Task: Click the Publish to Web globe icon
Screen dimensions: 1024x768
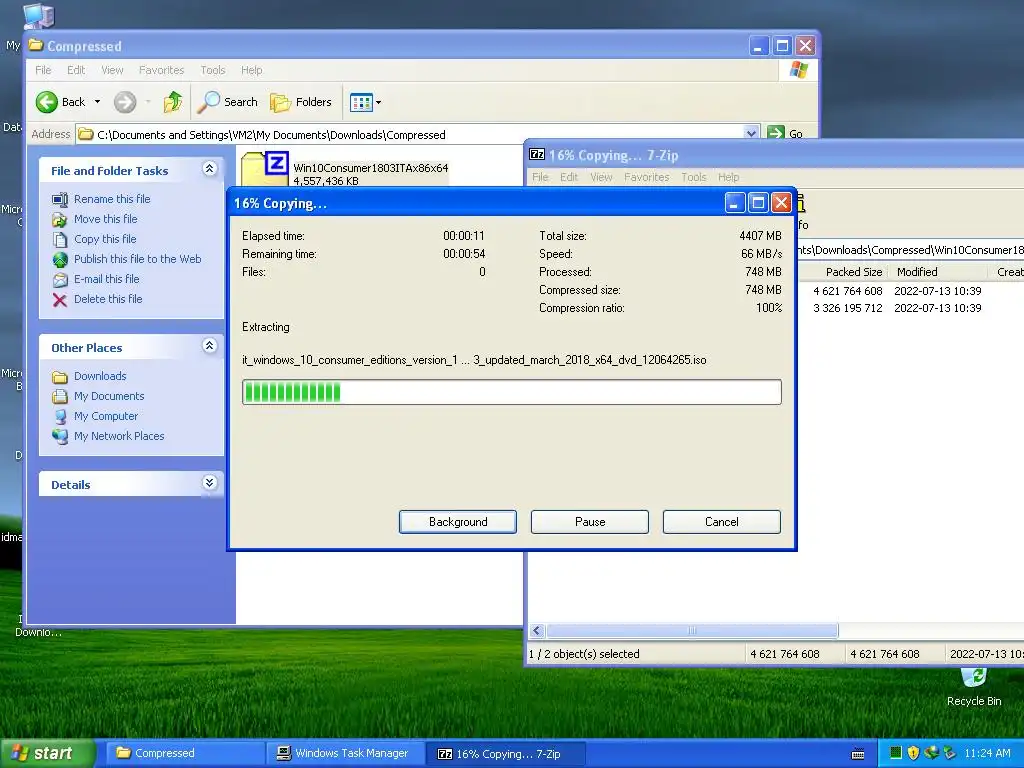Action: click(x=60, y=259)
